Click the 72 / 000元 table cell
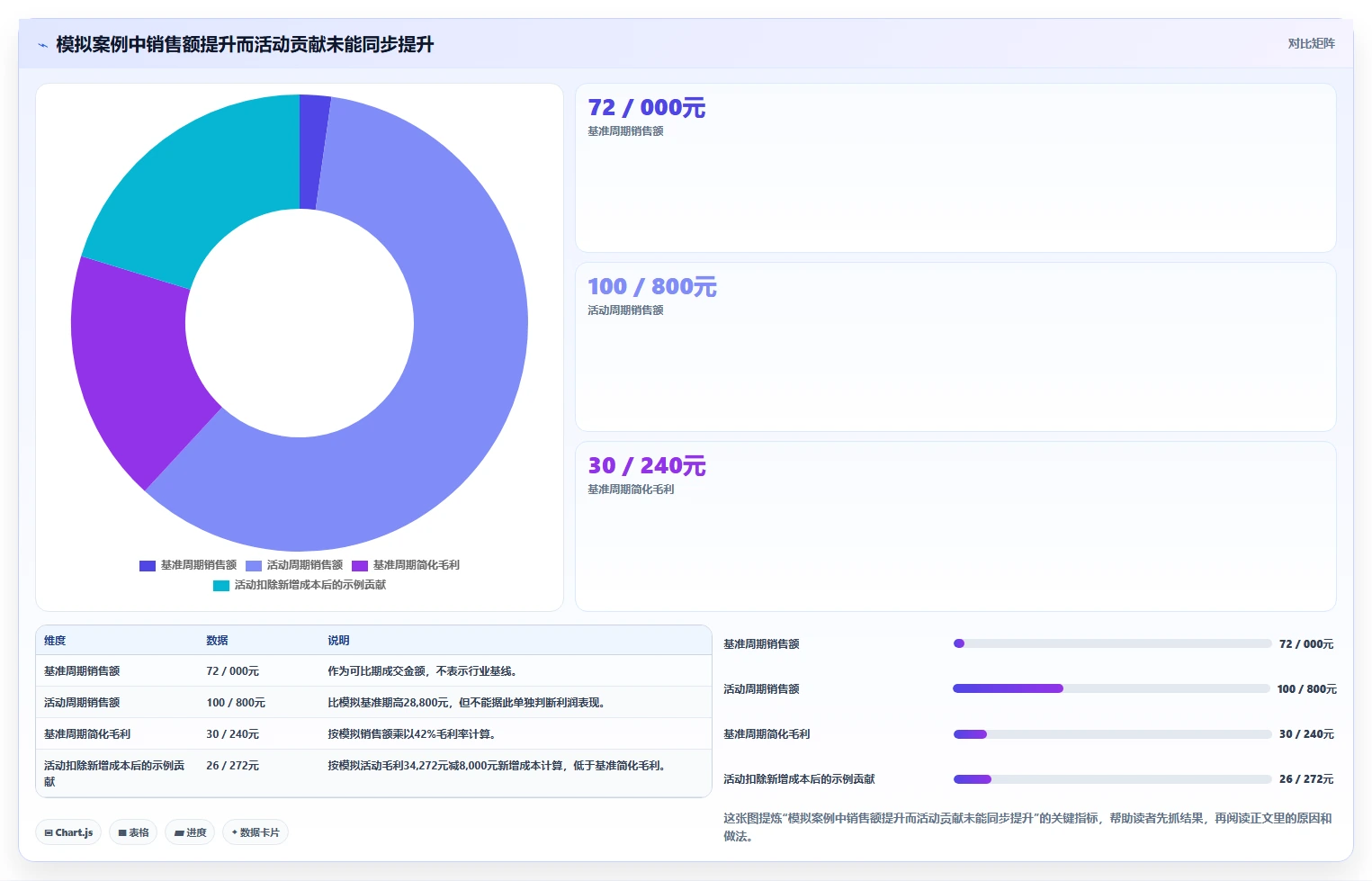Image resolution: width=1372 pixels, height=881 pixels. (232, 671)
